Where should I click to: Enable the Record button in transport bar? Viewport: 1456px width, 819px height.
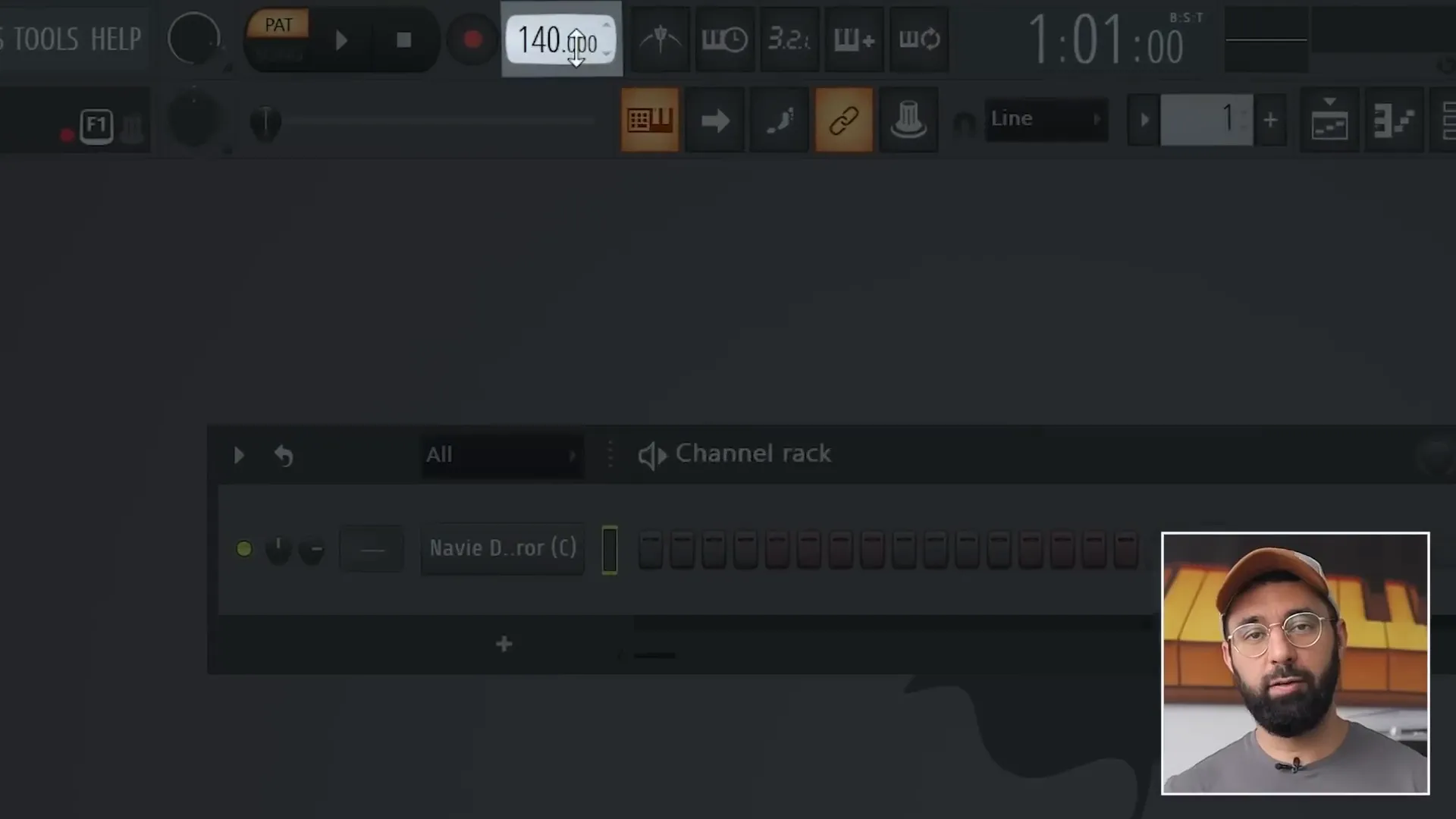(470, 39)
